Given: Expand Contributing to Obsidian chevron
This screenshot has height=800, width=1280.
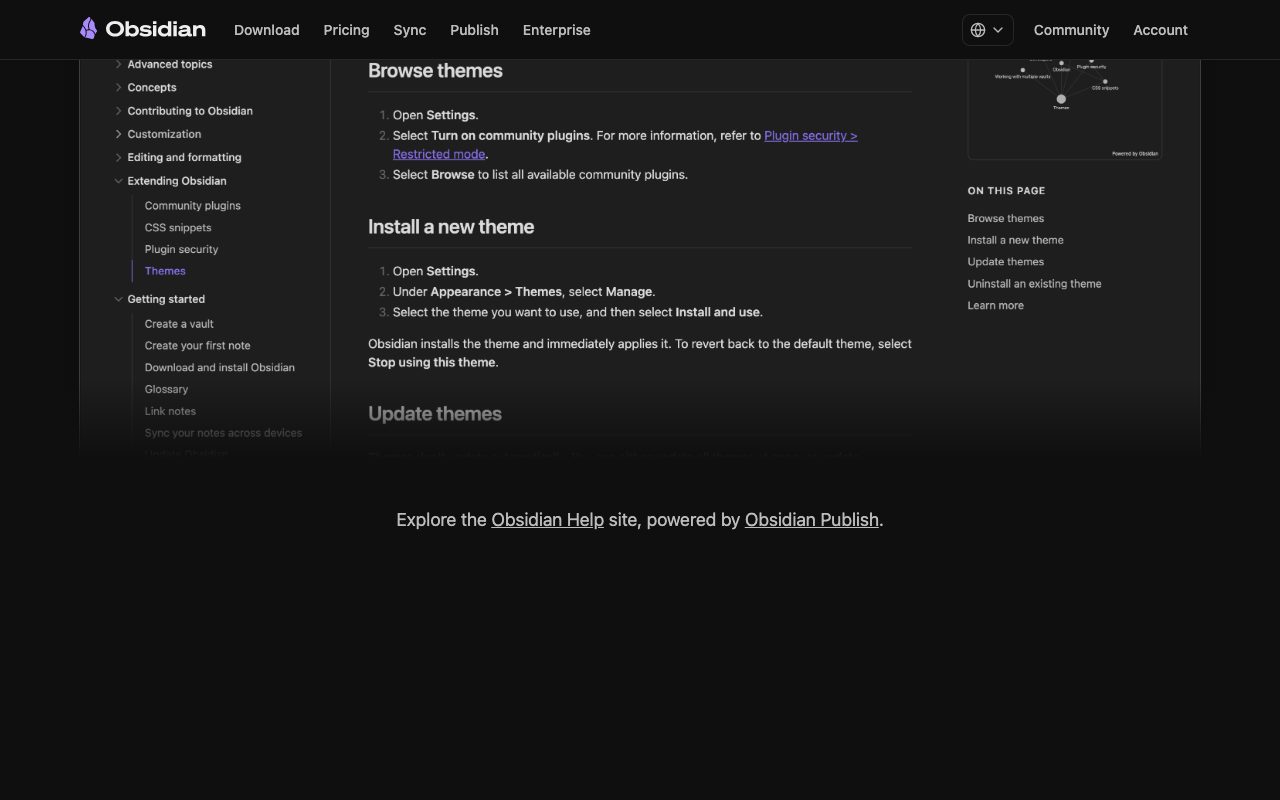Looking at the screenshot, I should pos(118,111).
